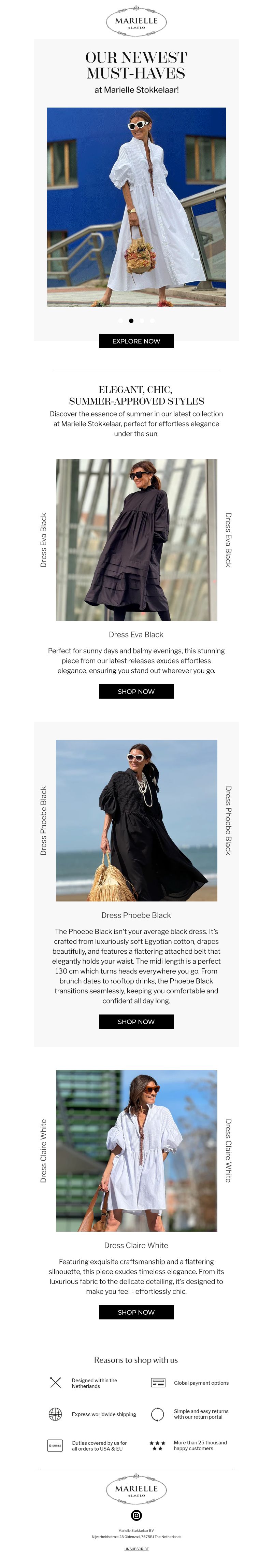Select the fourth carousel dot
Screen dimensions: 273x1568
(x=152, y=320)
